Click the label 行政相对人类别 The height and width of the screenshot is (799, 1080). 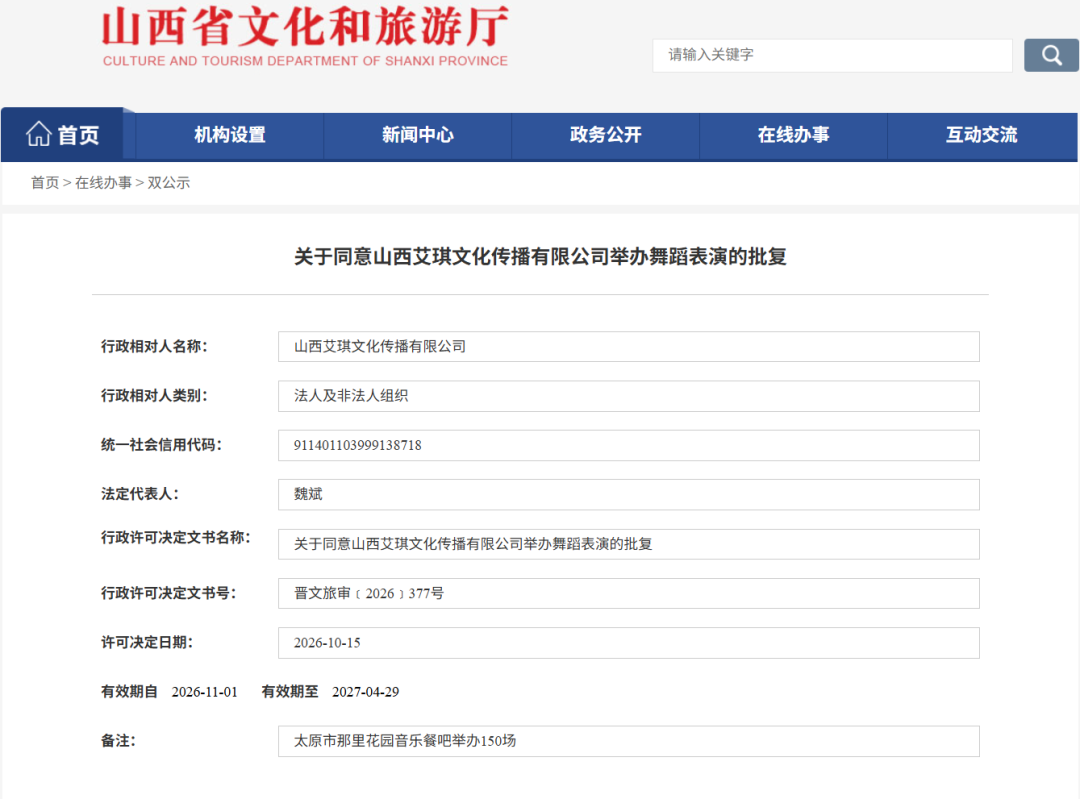[154, 395]
